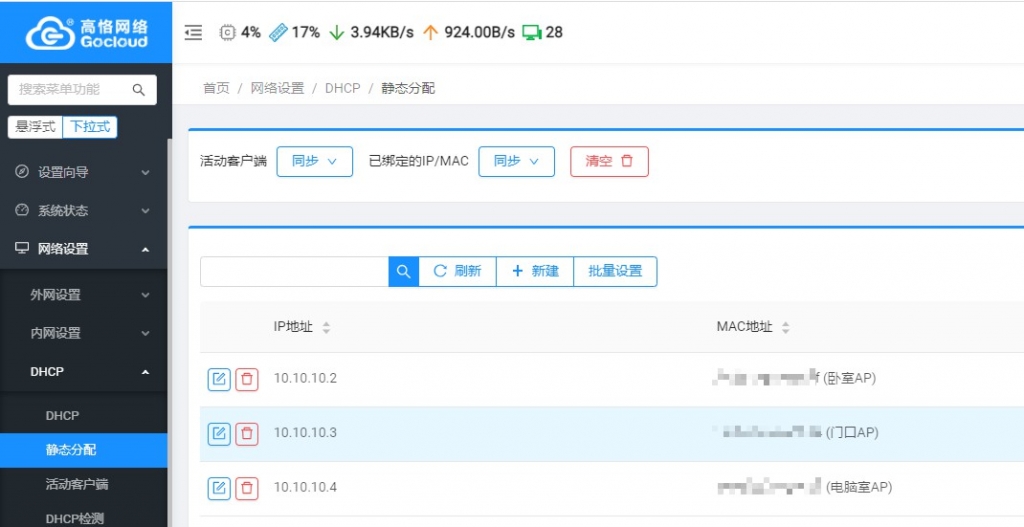This screenshot has height=527, width=1024.
Task: Open DHCP page under DHCP group
Action: pos(84,416)
